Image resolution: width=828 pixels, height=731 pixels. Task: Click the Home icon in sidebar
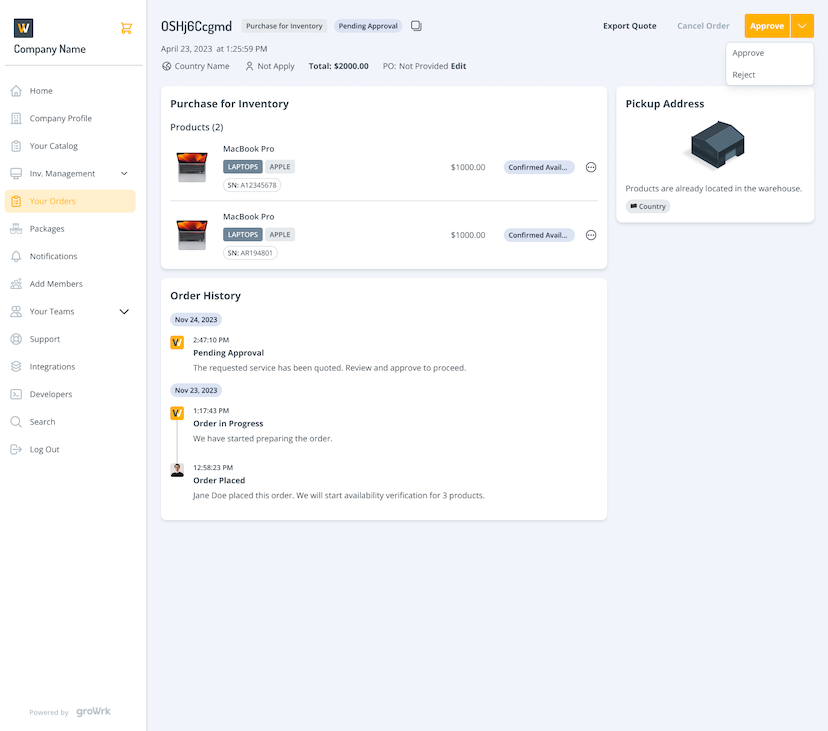pyautogui.click(x=16, y=91)
